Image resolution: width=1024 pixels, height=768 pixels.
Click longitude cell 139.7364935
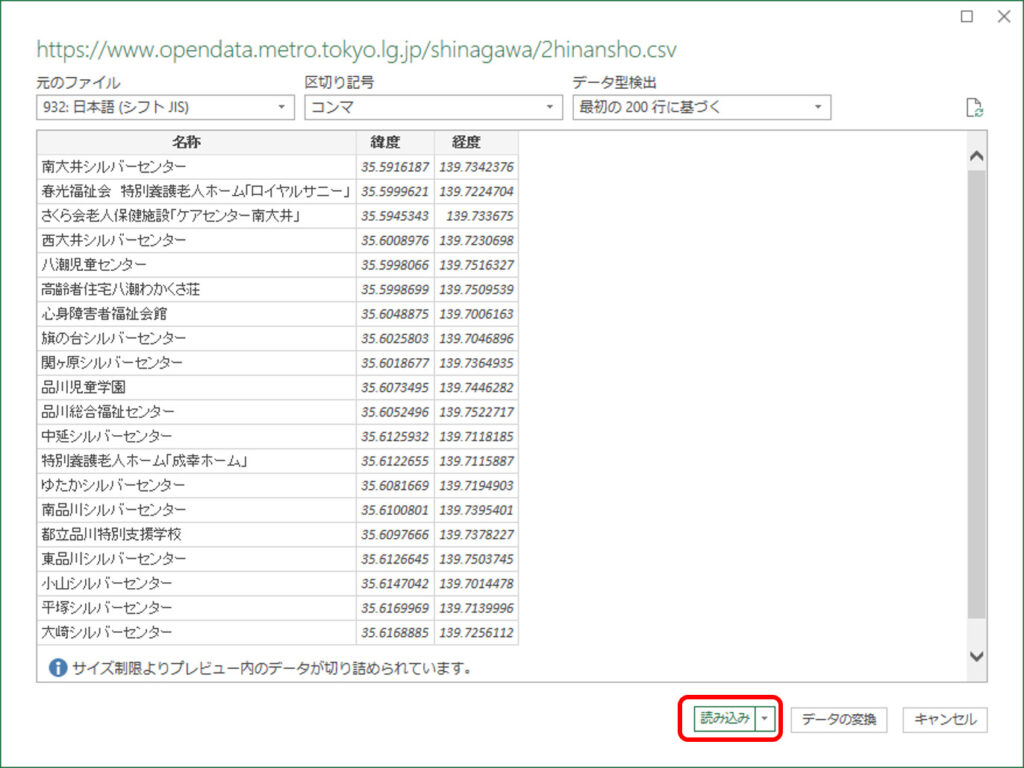point(476,362)
